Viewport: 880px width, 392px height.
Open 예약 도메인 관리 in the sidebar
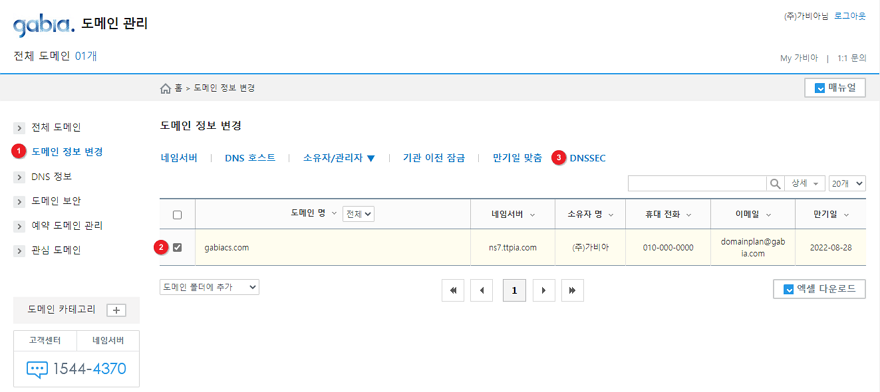tap(67, 226)
